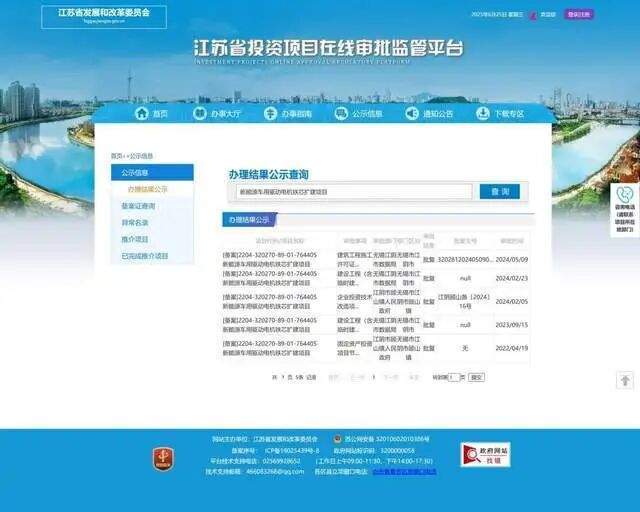
Task: Click the consultation phone icon on right
Action: pos(625,194)
